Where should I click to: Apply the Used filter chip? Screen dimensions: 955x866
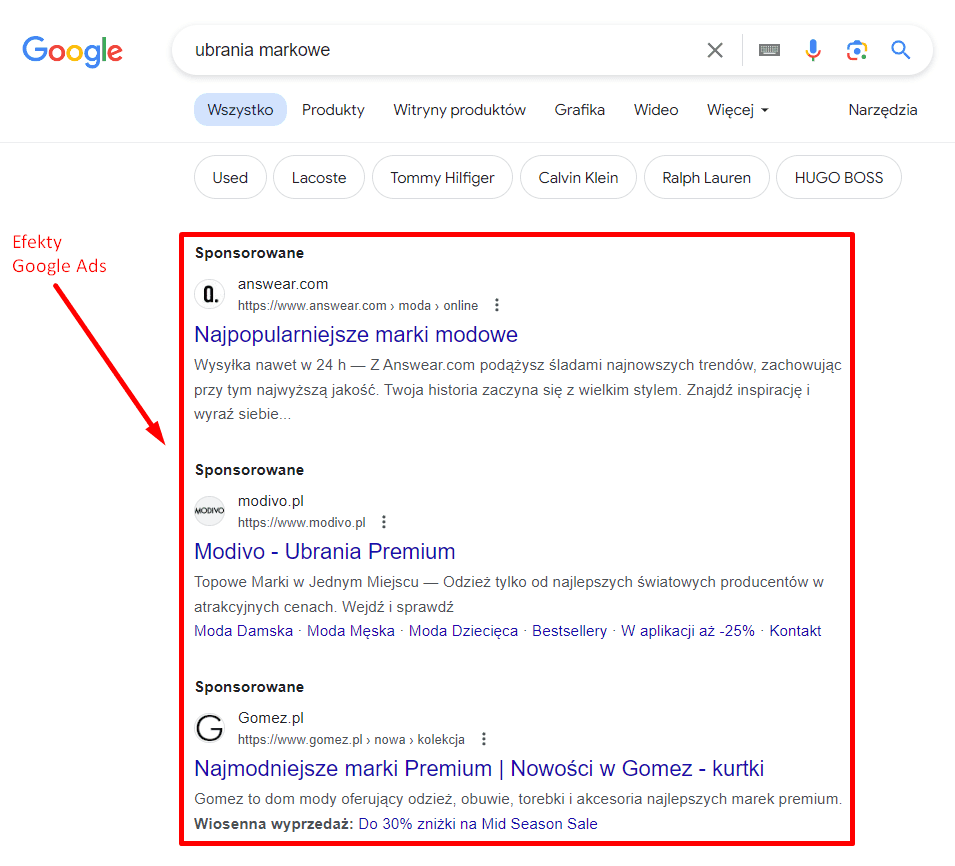[230, 177]
